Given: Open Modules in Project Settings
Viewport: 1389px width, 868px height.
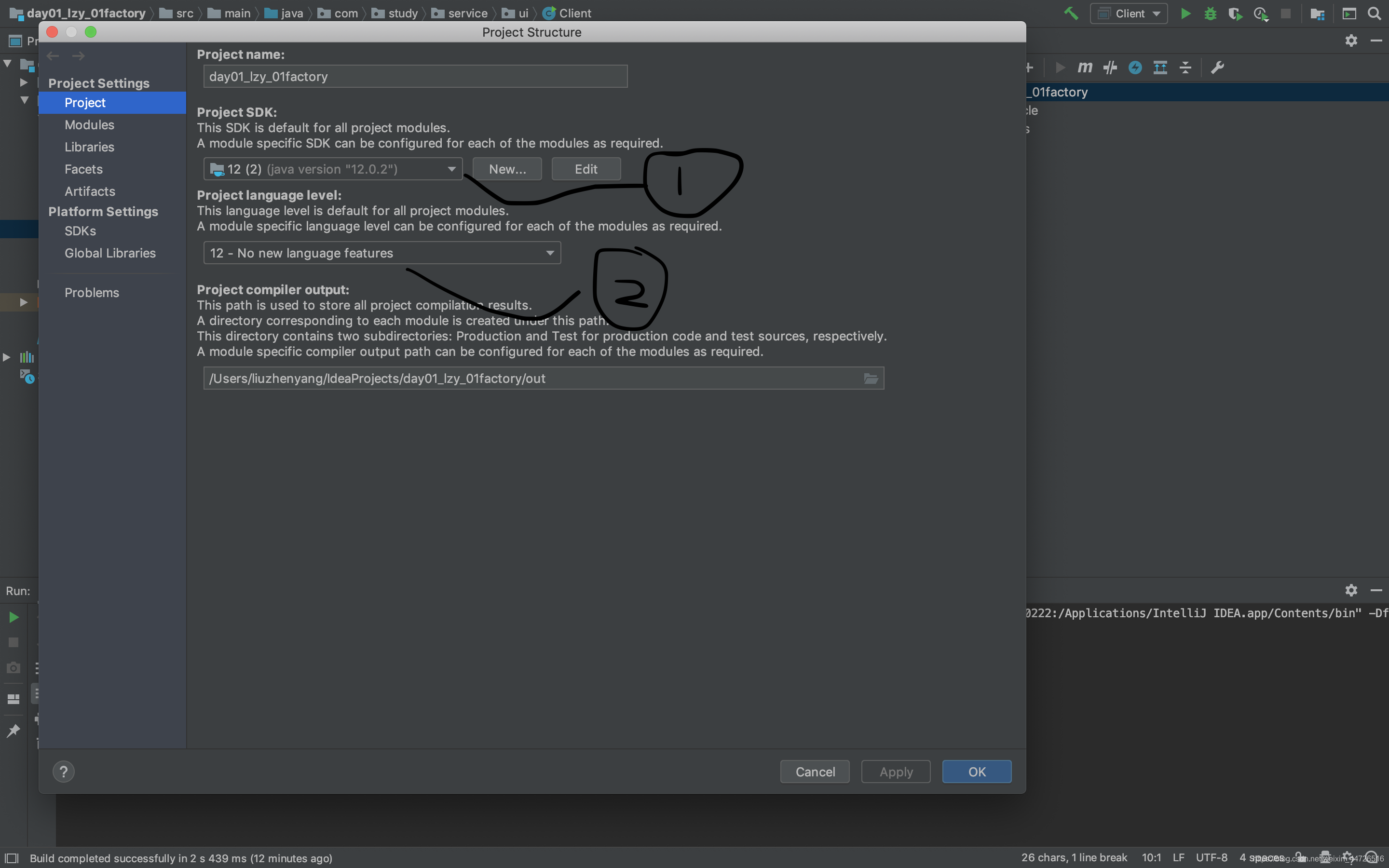Looking at the screenshot, I should (x=90, y=124).
